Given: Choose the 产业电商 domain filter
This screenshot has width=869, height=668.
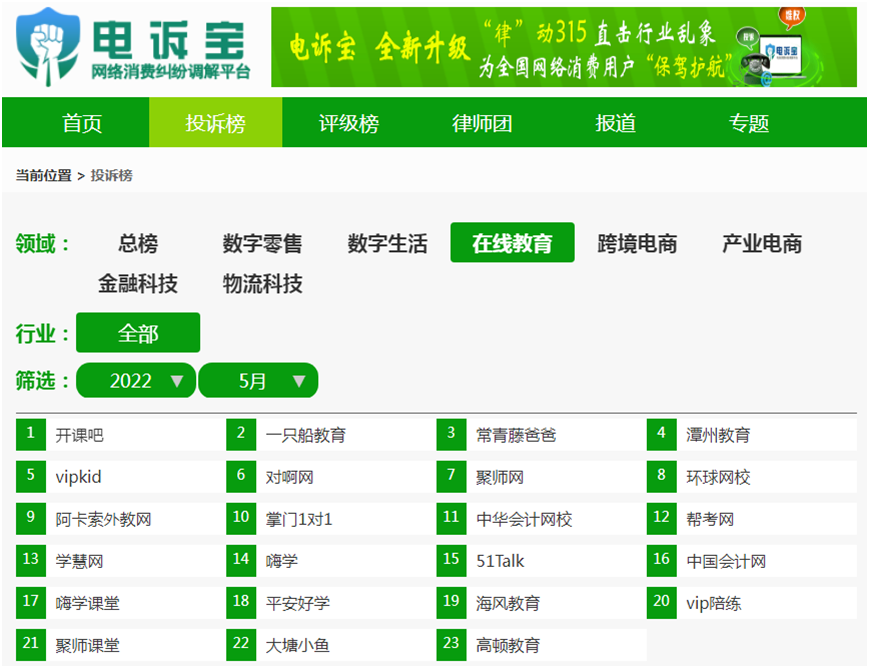Looking at the screenshot, I should [762, 243].
